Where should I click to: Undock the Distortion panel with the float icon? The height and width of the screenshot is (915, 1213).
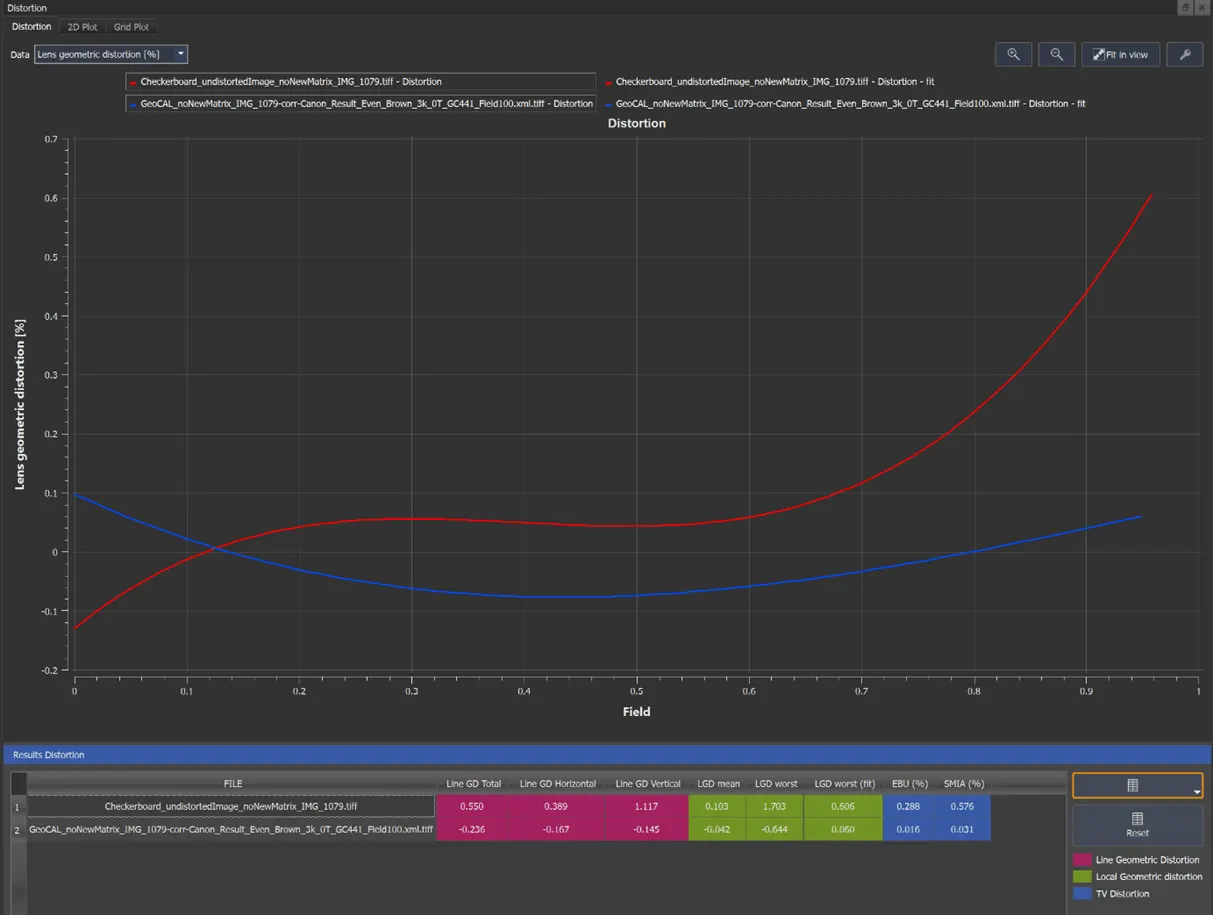(x=1185, y=7)
